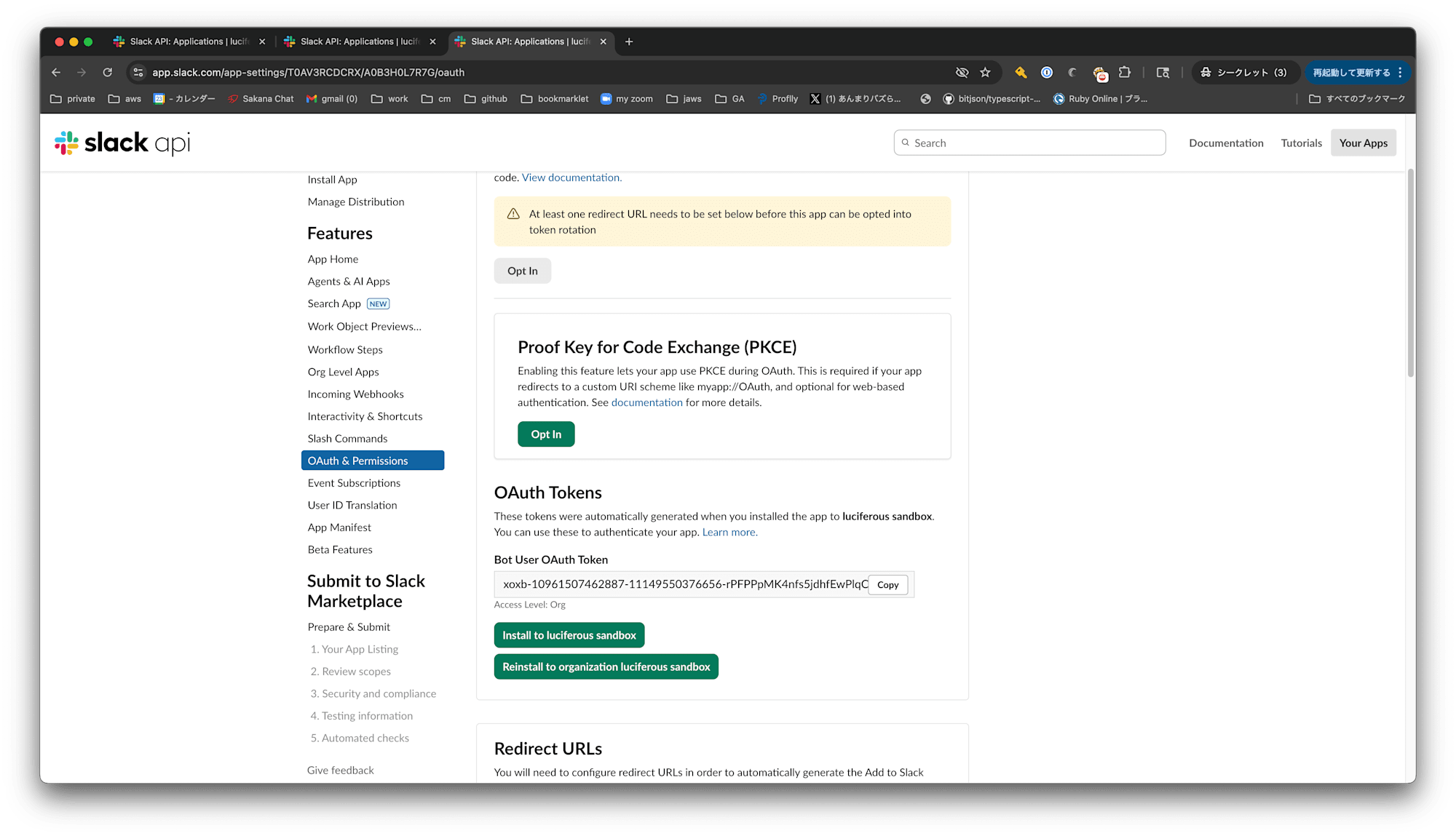Viewport: 1456px width, 836px height.
Task: Open the Chrome three-dot menu
Action: click(1400, 72)
